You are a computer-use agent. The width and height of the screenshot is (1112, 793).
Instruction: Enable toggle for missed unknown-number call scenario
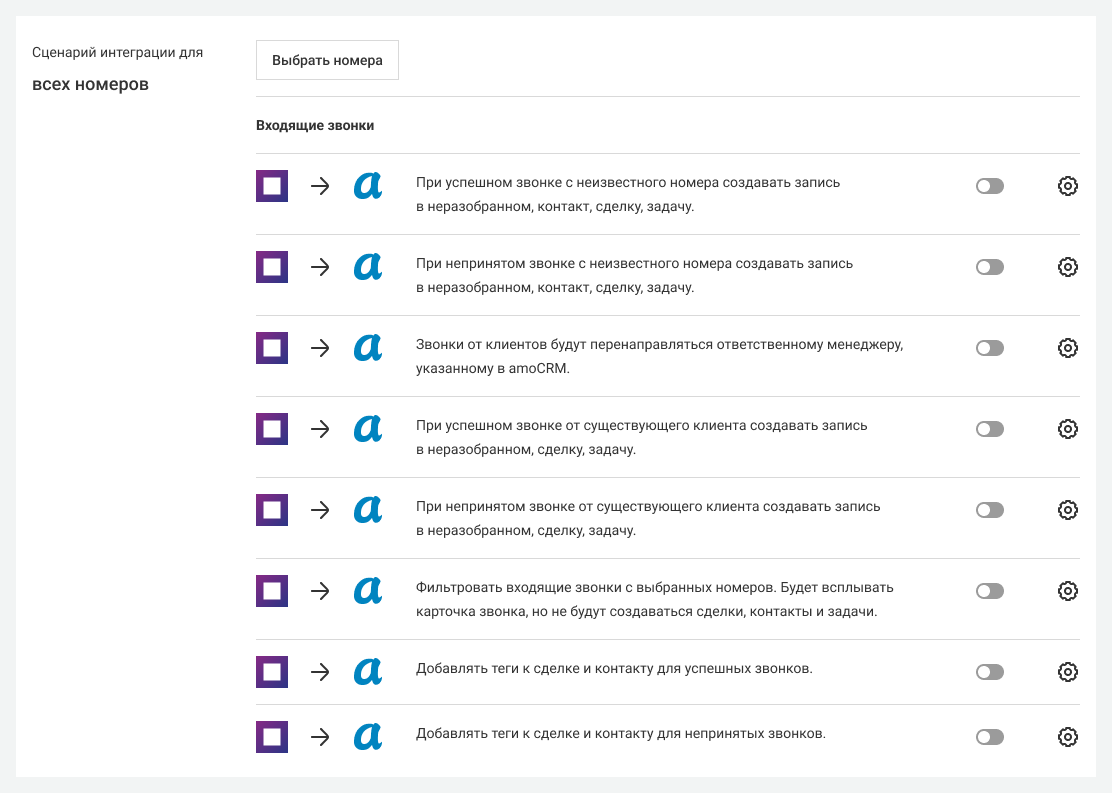(989, 267)
